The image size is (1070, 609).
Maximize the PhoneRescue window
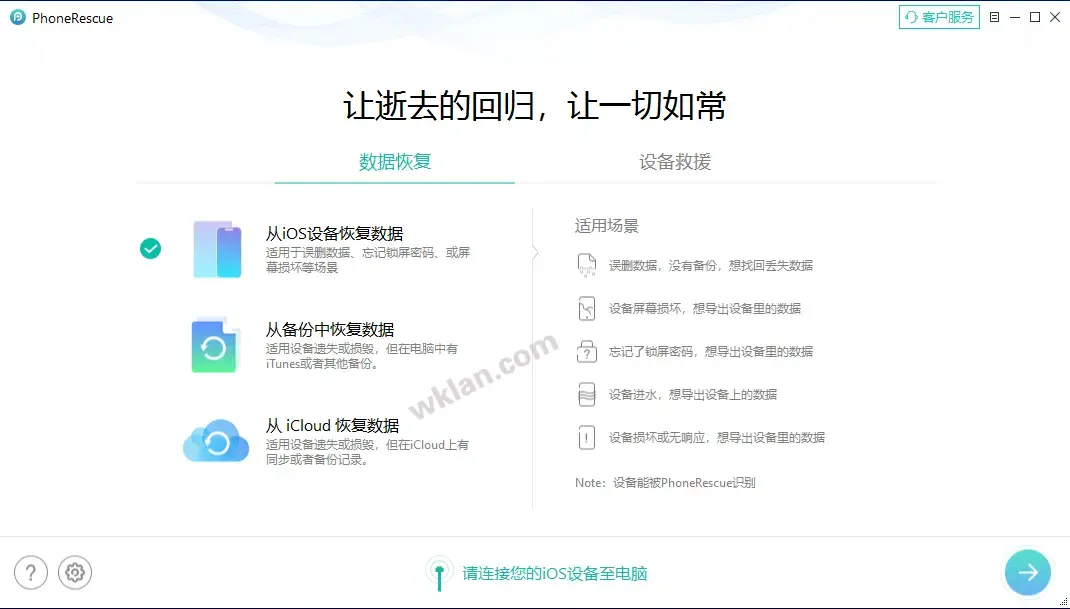click(x=1035, y=17)
